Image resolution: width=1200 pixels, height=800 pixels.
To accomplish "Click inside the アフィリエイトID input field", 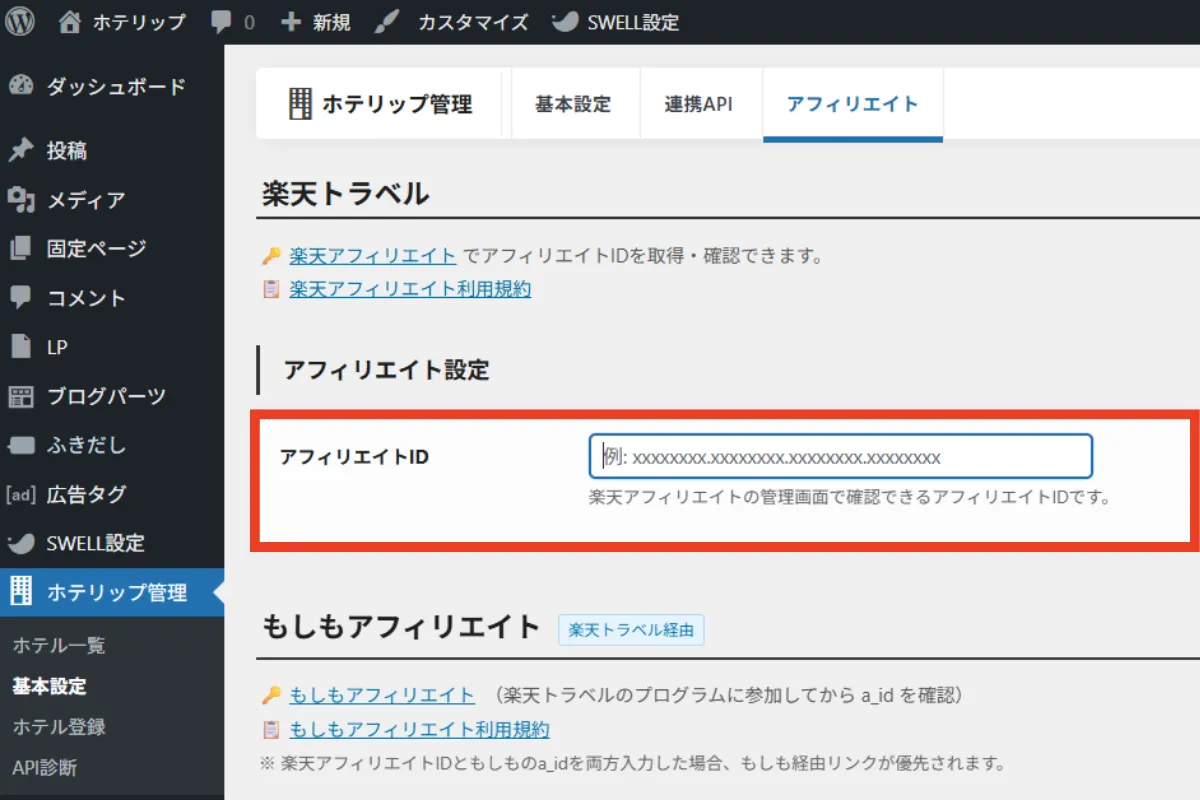I will pyautogui.click(x=840, y=455).
